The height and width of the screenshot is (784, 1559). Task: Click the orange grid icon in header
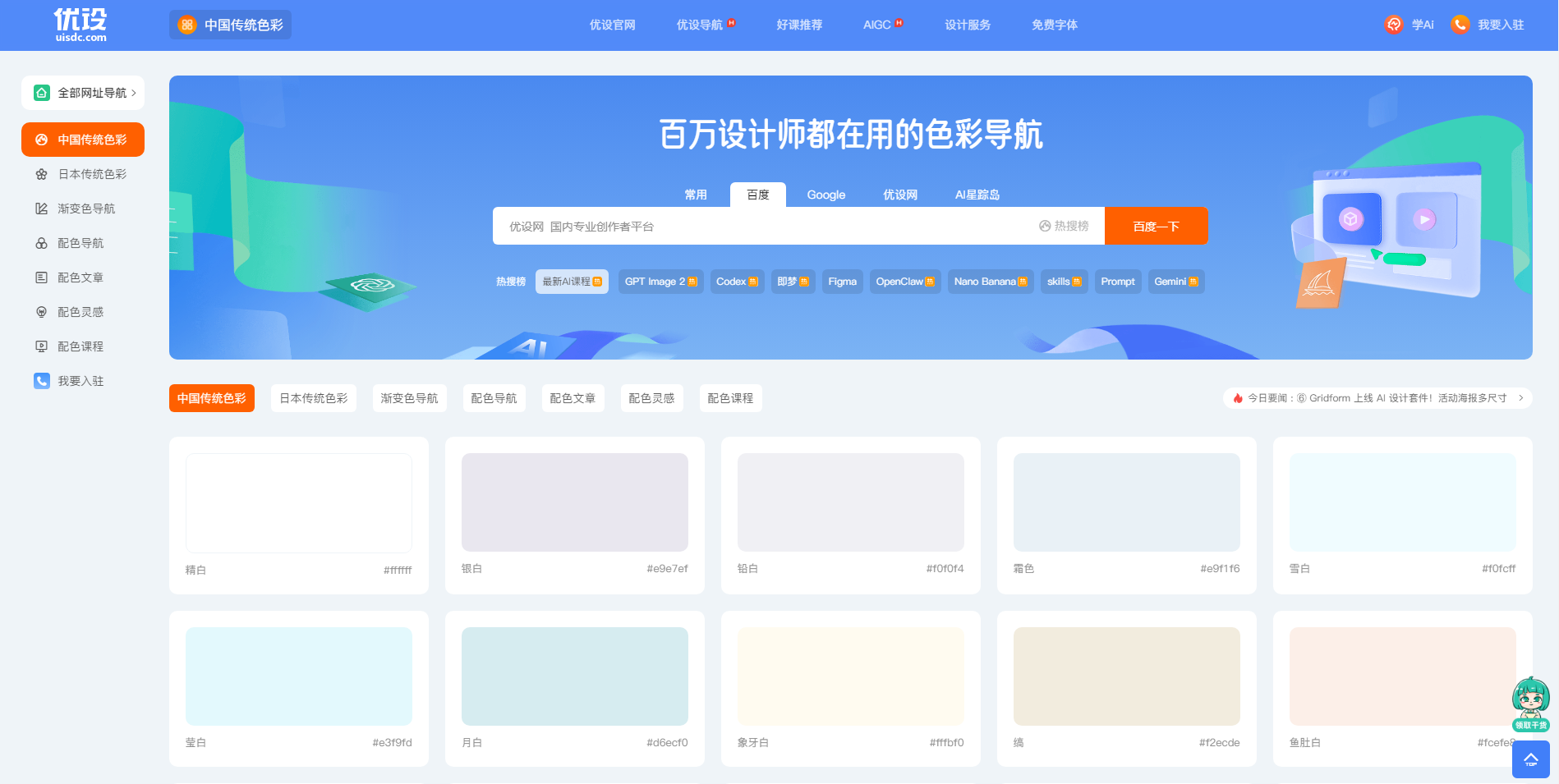(x=187, y=25)
